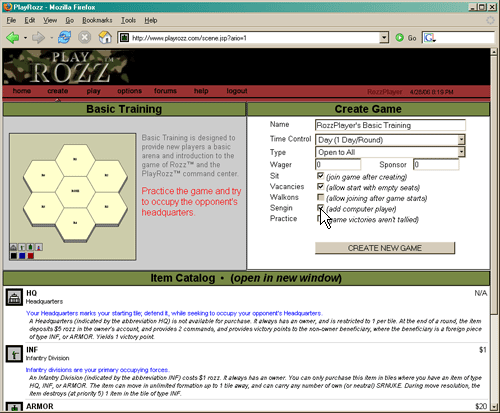Click the logout navigation link

[x=237, y=91]
